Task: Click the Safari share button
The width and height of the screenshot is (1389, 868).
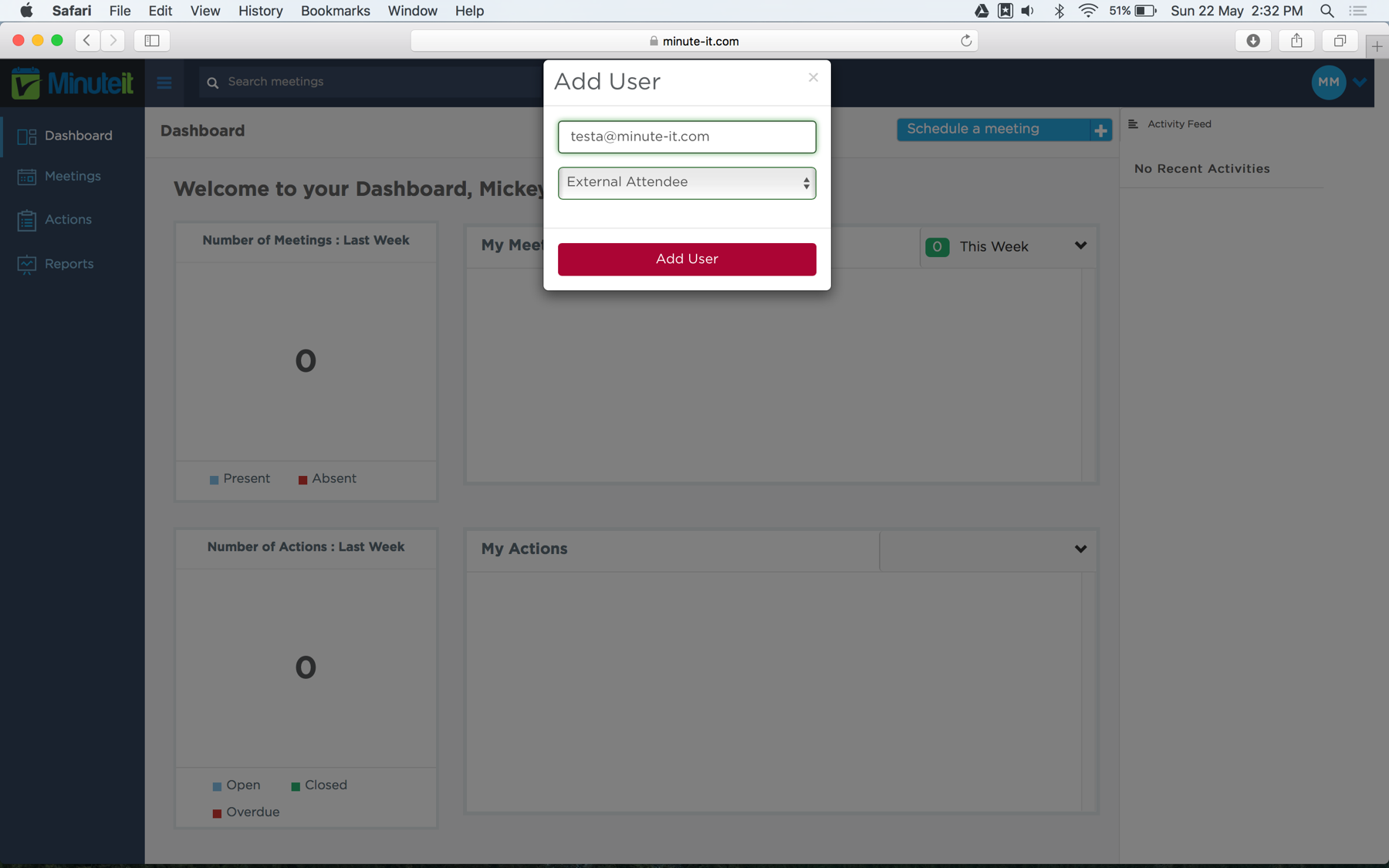Action: point(1296,40)
